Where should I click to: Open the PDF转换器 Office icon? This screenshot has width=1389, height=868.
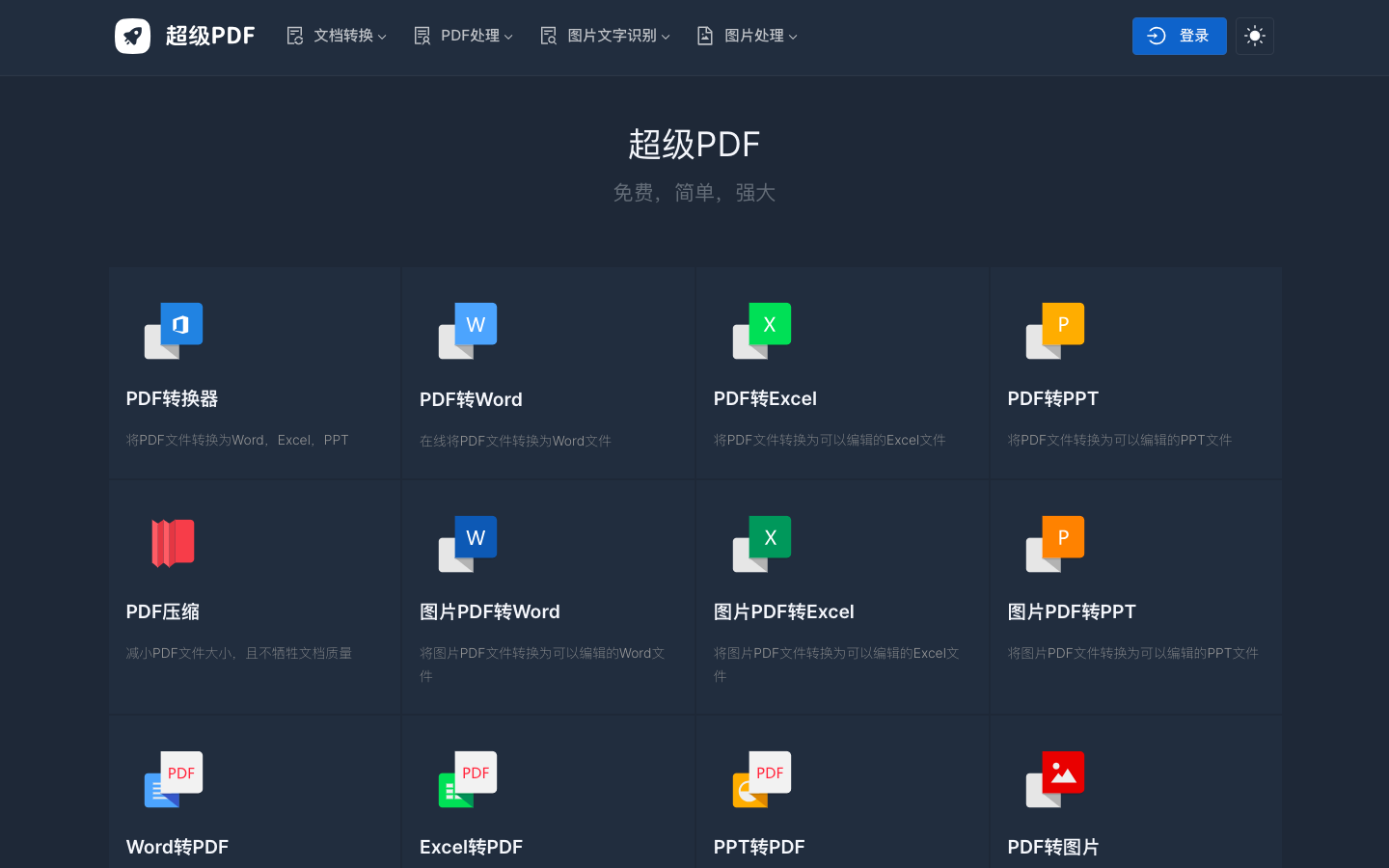pos(174,330)
